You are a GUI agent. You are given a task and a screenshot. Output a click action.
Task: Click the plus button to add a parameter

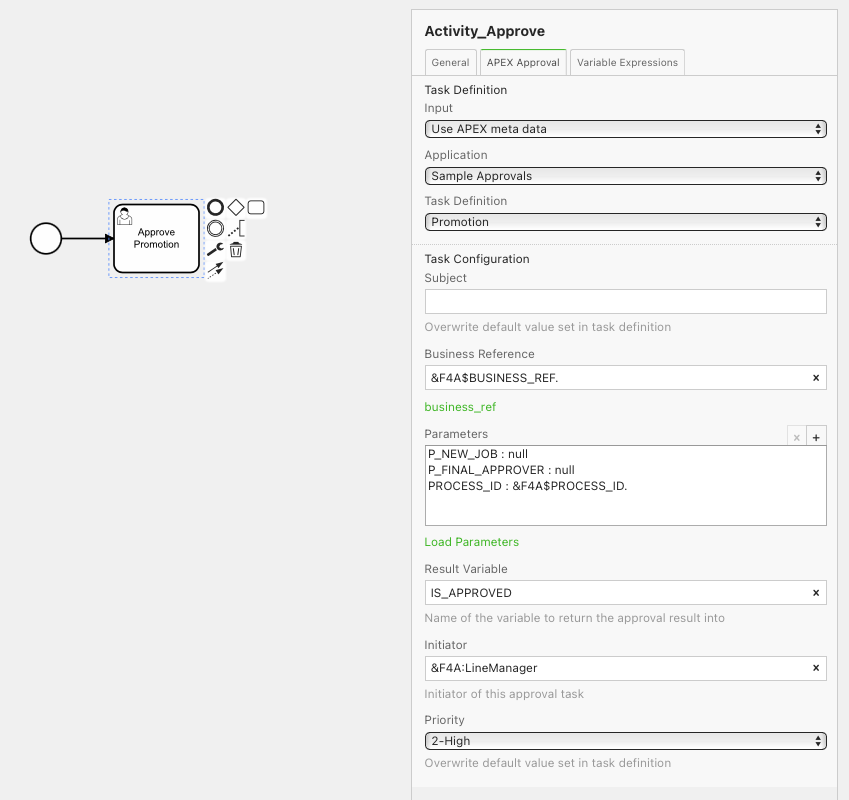pos(816,437)
